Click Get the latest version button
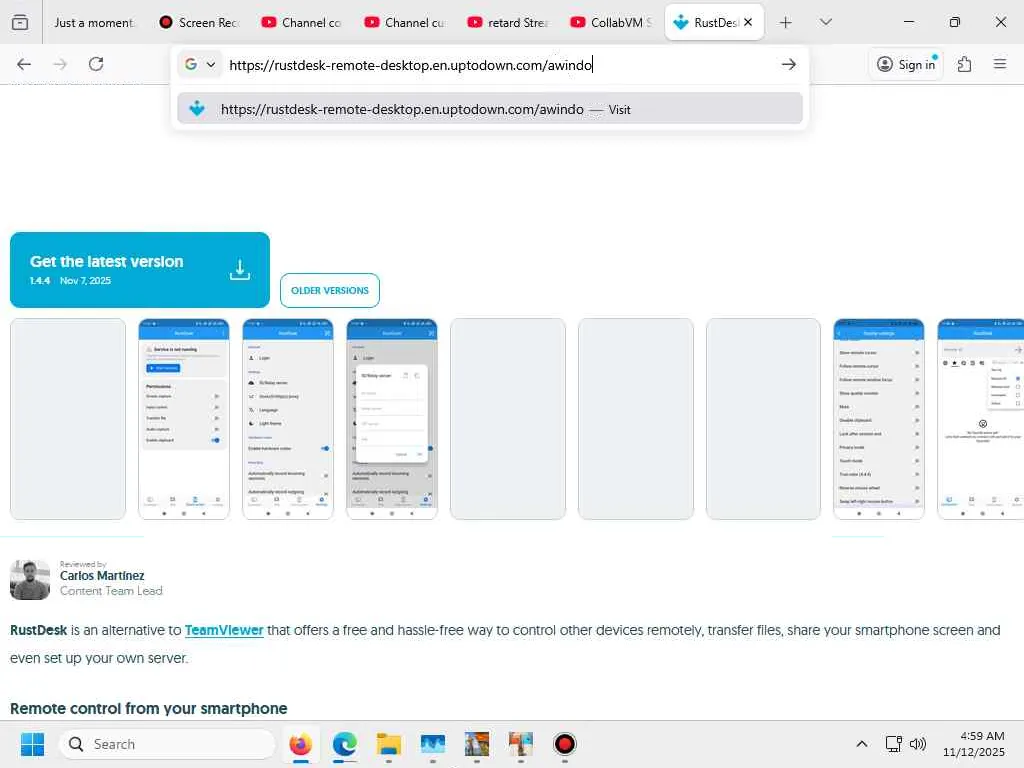The height and width of the screenshot is (768, 1024). point(140,270)
